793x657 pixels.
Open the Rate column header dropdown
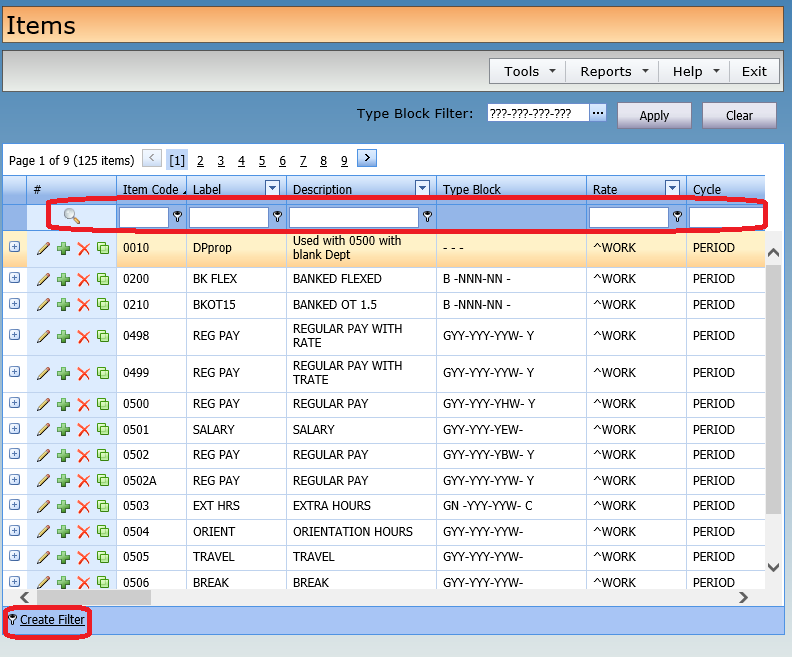[672, 188]
